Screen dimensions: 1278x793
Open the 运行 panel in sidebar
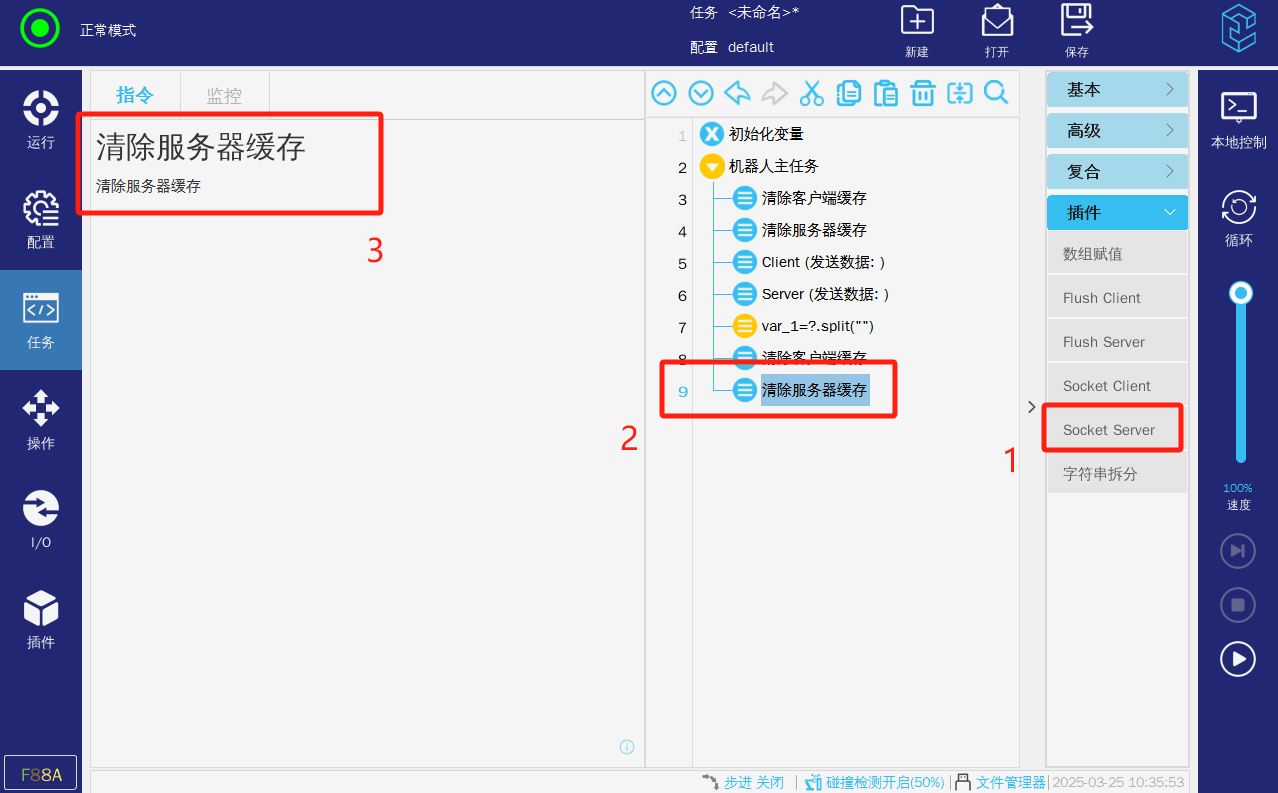click(x=41, y=120)
